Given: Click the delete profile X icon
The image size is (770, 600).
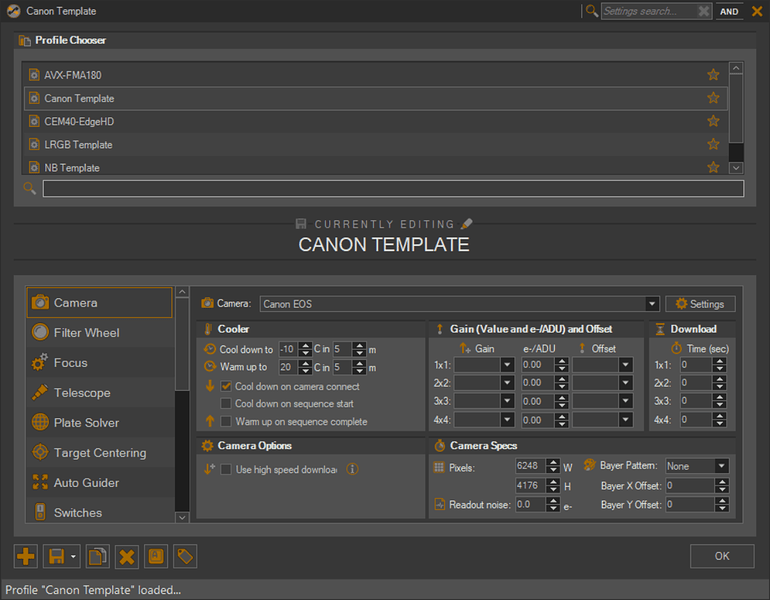Looking at the screenshot, I should tap(127, 556).
